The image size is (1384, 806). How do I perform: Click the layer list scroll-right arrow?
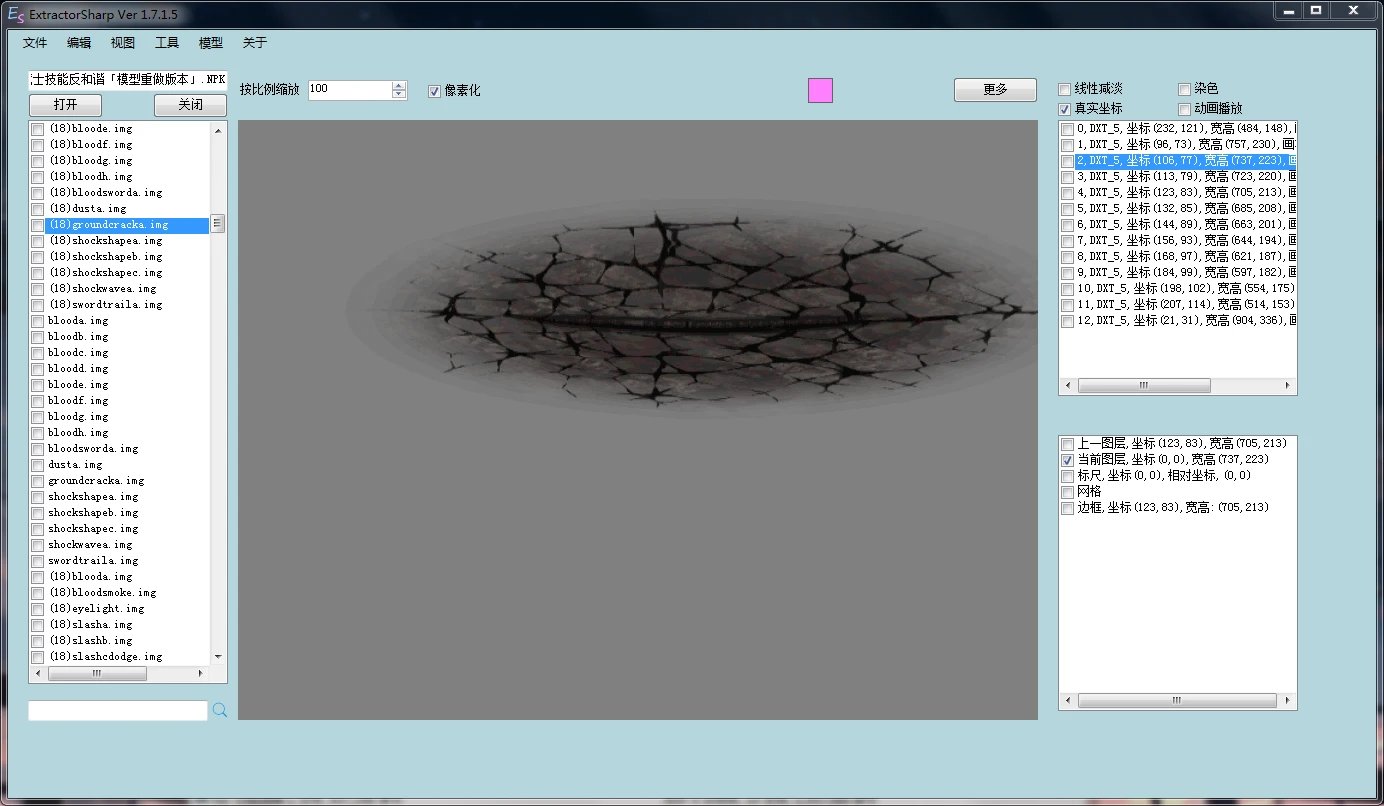pyautogui.click(x=1288, y=701)
